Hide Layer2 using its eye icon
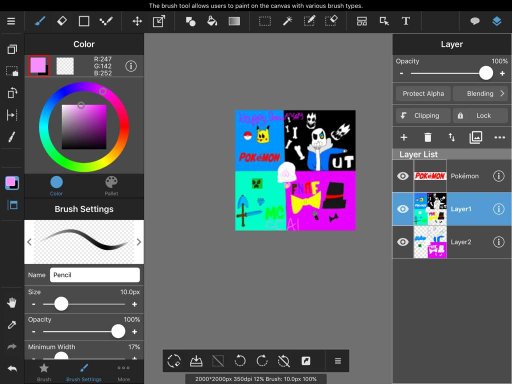The width and height of the screenshot is (512, 384). (403, 242)
